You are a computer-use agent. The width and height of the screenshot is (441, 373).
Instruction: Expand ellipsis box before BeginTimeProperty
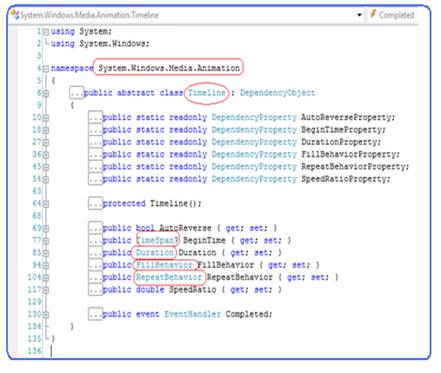95,130
